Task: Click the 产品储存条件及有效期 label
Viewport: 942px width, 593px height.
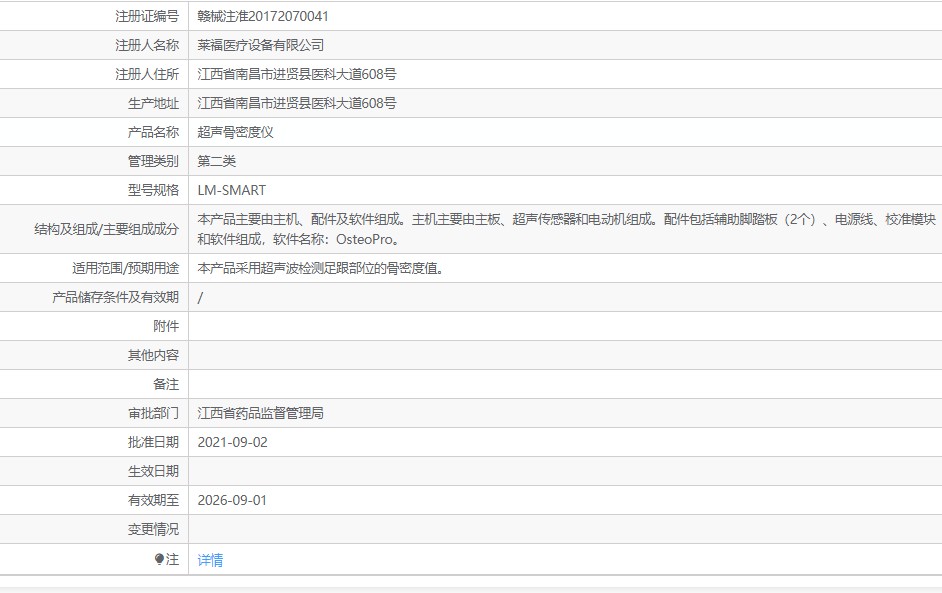Action: pos(115,297)
